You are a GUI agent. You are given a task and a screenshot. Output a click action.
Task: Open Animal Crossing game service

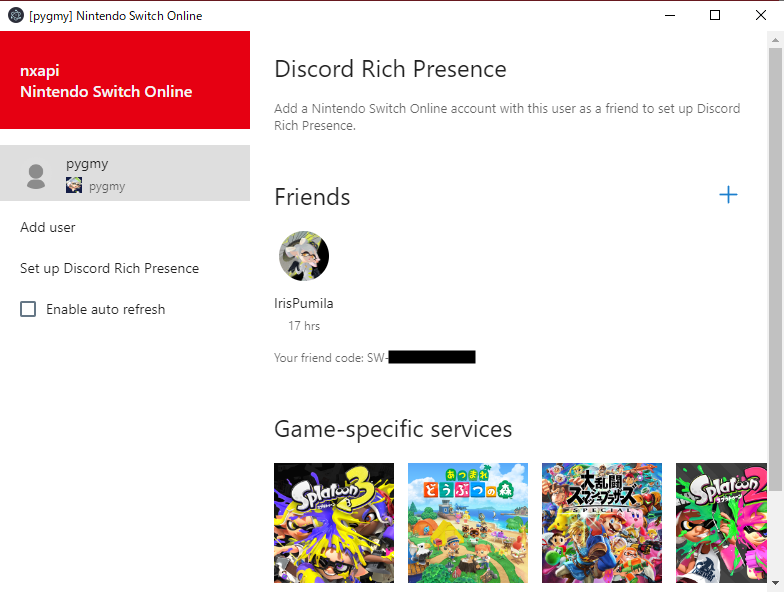click(468, 522)
